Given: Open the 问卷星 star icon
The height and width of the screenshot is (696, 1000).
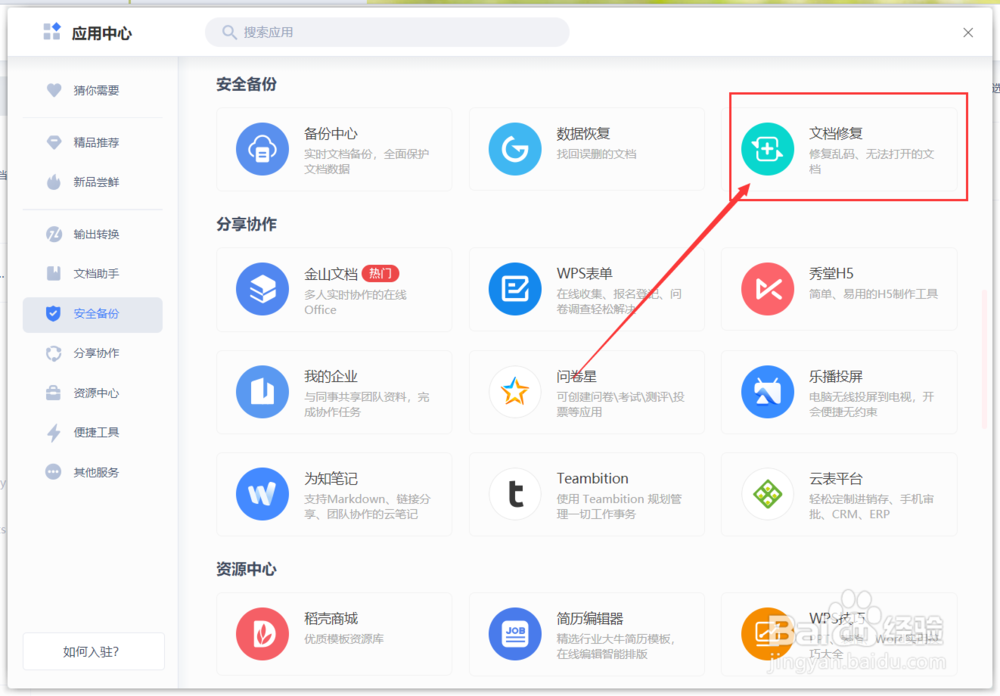Looking at the screenshot, I should tap(515, 392).
